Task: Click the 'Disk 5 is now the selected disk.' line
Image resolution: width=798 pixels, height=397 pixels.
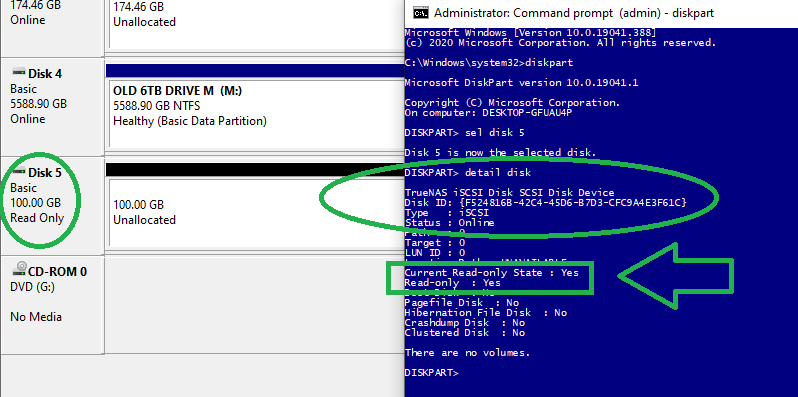Action: [500, 153]
